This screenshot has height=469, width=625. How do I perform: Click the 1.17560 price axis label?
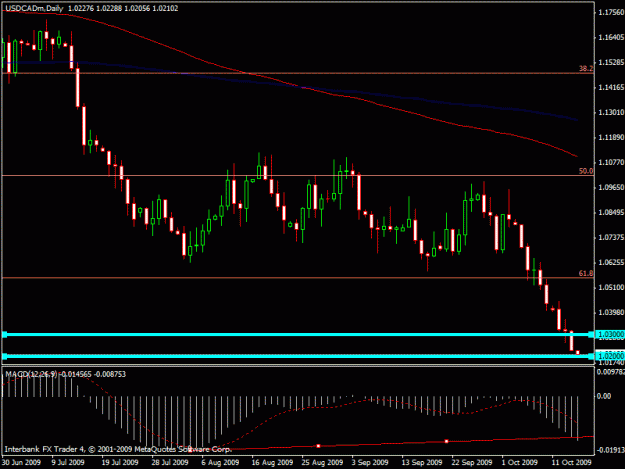[x=611, y=12]
